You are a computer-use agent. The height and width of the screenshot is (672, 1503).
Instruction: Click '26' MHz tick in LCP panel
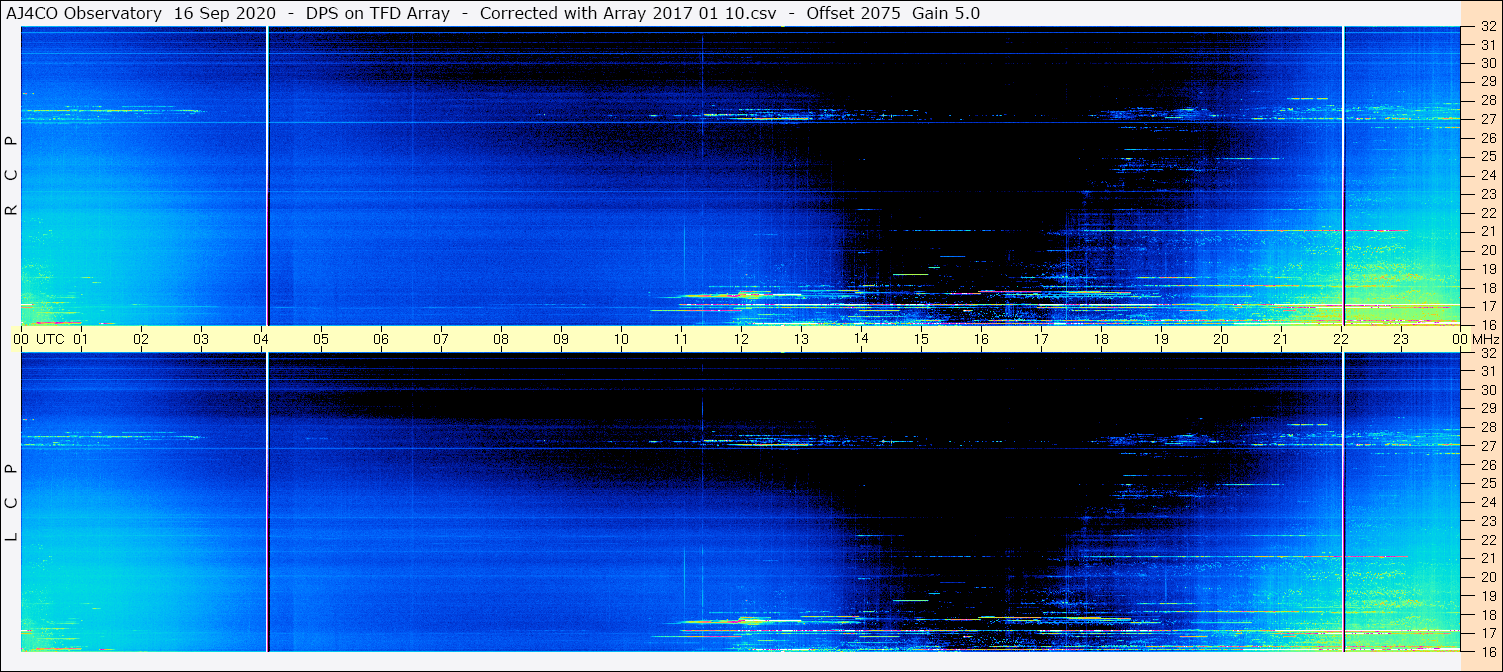pyautogui.click(x=1488, y=465)
